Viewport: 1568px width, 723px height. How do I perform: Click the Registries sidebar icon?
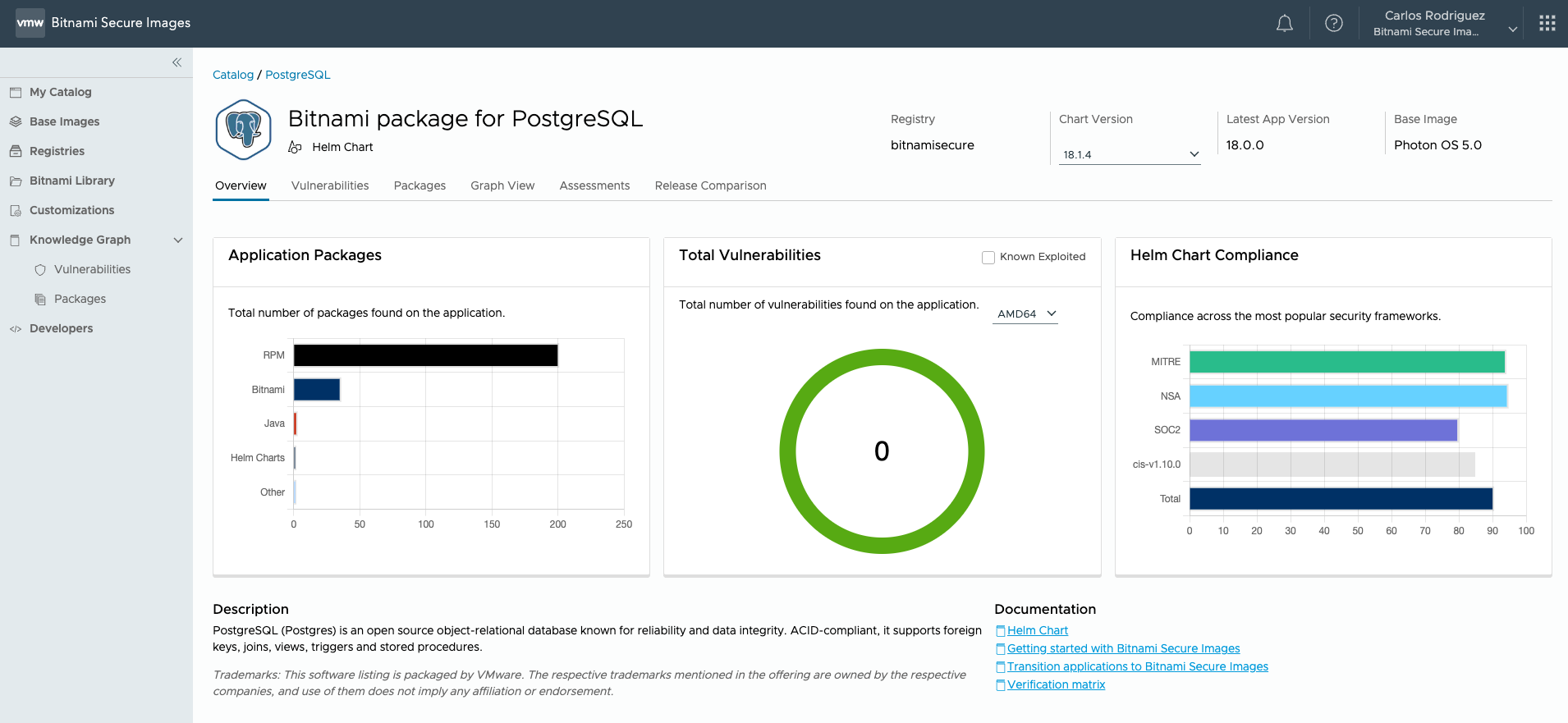pos(16,151)
